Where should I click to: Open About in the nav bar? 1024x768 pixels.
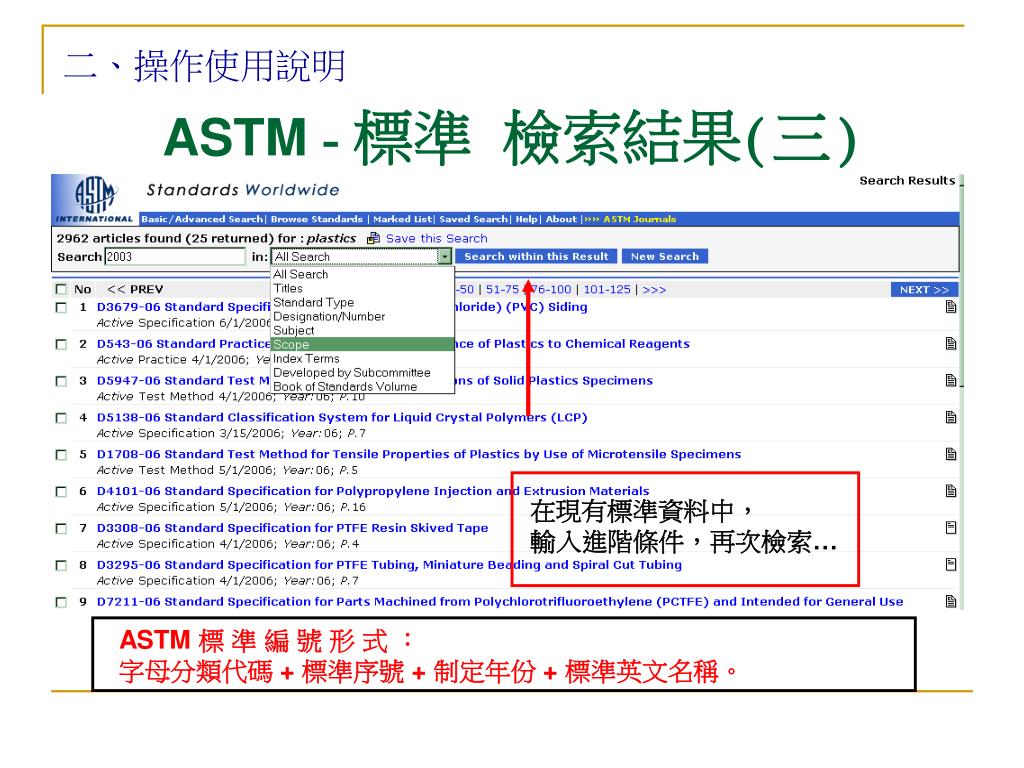coord(561,219)
